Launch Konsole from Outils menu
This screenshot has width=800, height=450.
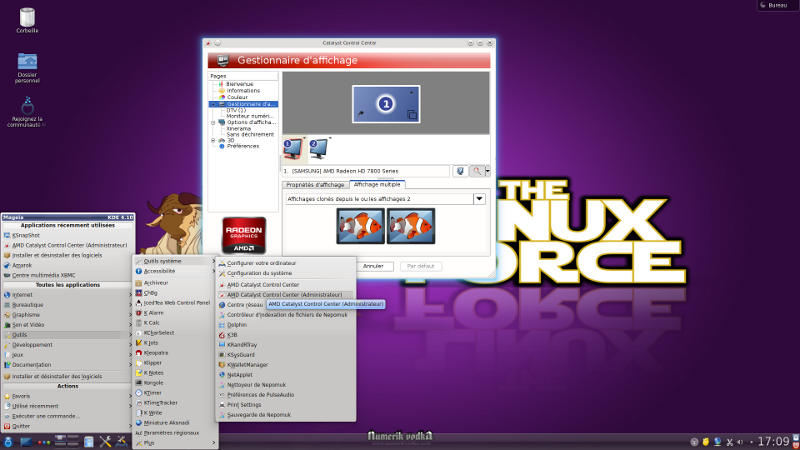[x=175, y=383]
